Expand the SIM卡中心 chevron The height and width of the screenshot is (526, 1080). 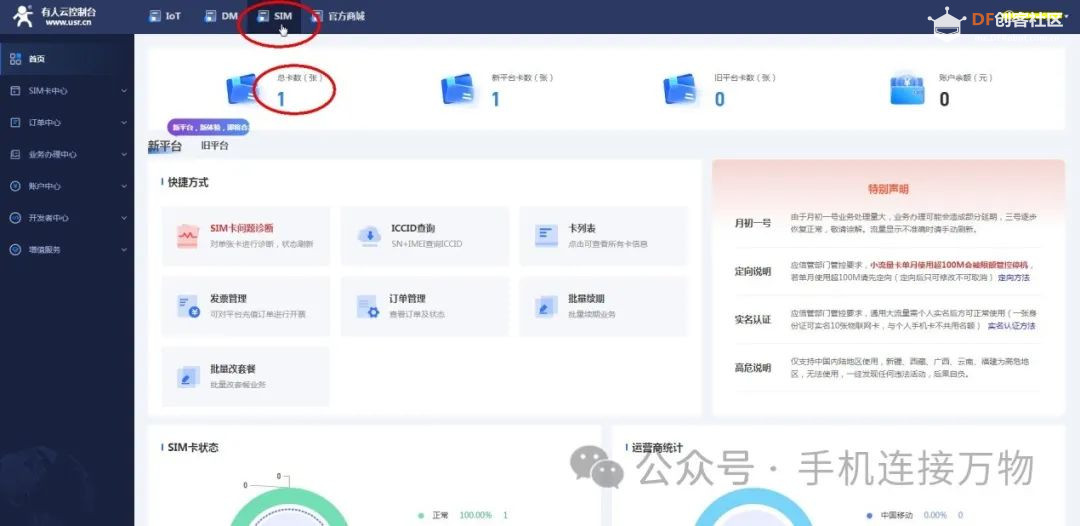tap(124, 91)
